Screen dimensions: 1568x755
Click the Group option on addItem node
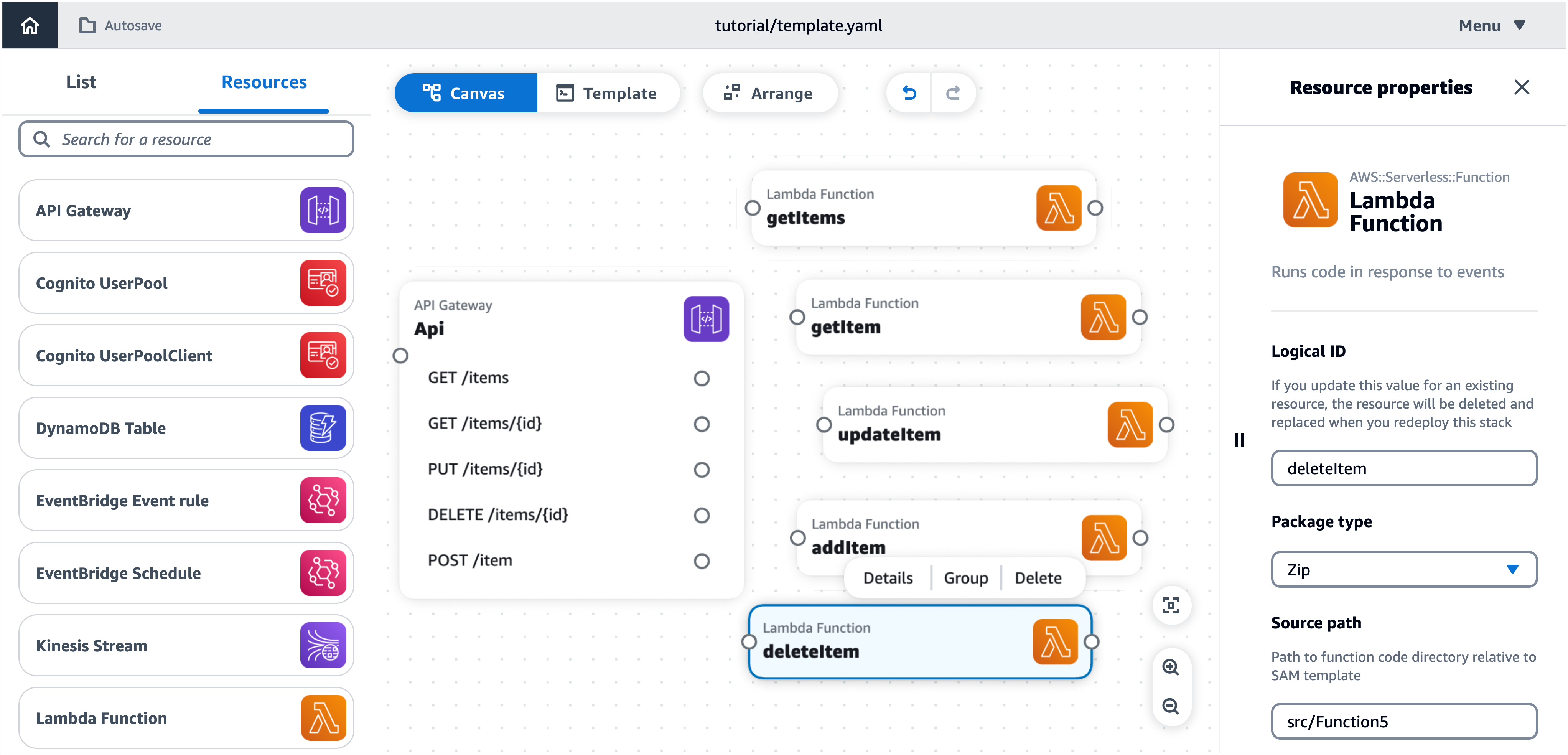pyautogui.click(x=963, y=577)
